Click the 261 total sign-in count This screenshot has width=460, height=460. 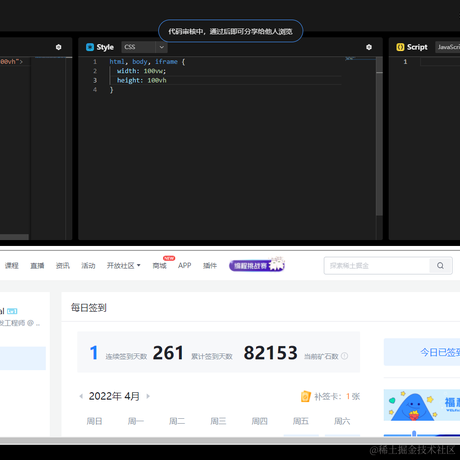[168, 353]
